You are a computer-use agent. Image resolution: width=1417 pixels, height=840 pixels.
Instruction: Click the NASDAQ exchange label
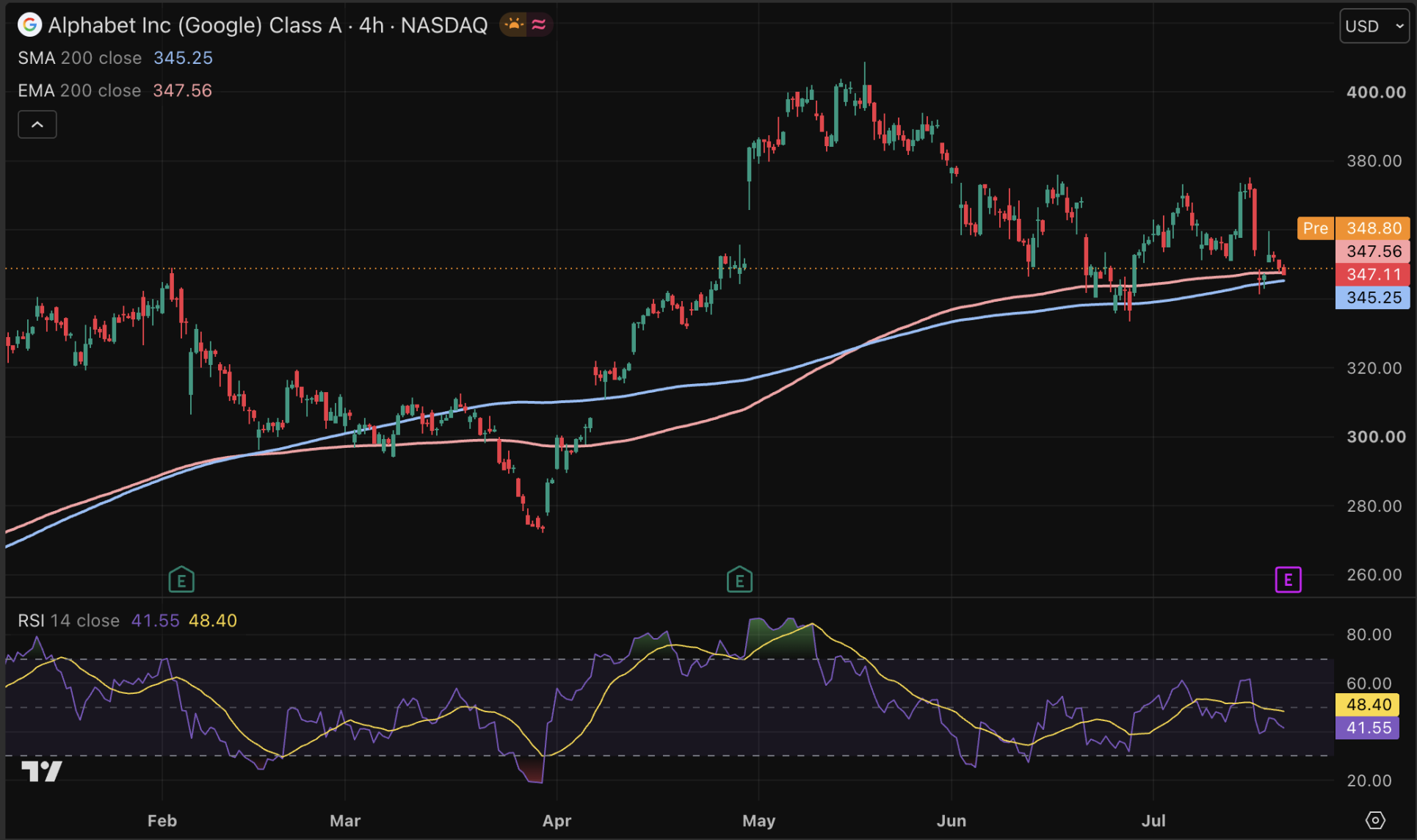click(444, 25)
